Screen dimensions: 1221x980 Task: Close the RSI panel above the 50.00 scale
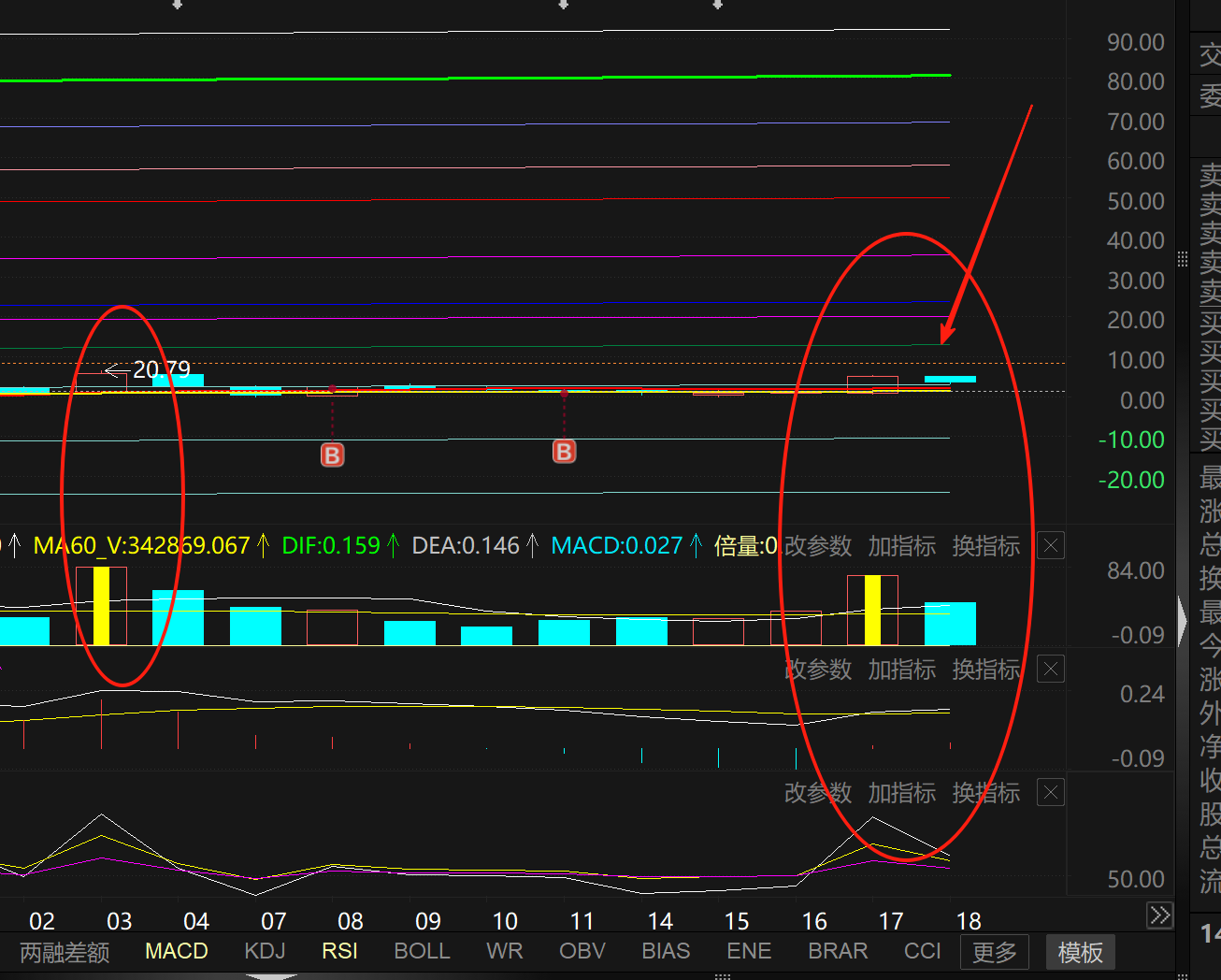click(1051, 793)
